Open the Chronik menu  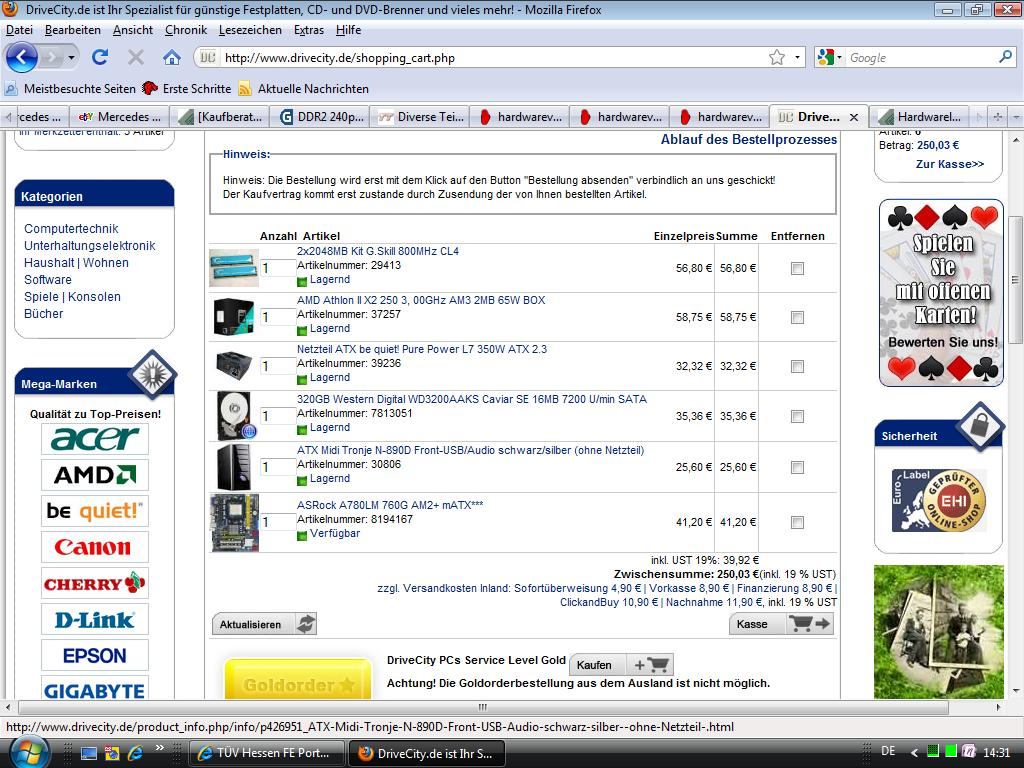185,30
